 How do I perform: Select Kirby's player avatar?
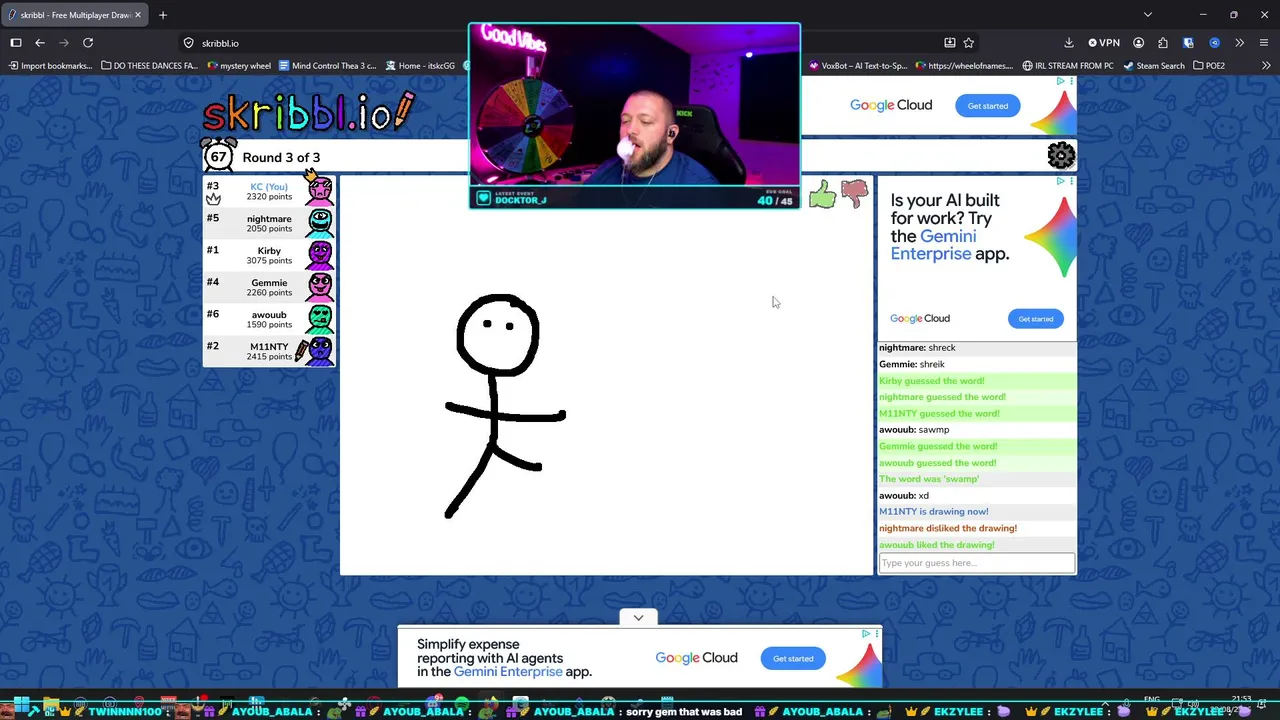[320, 254]
